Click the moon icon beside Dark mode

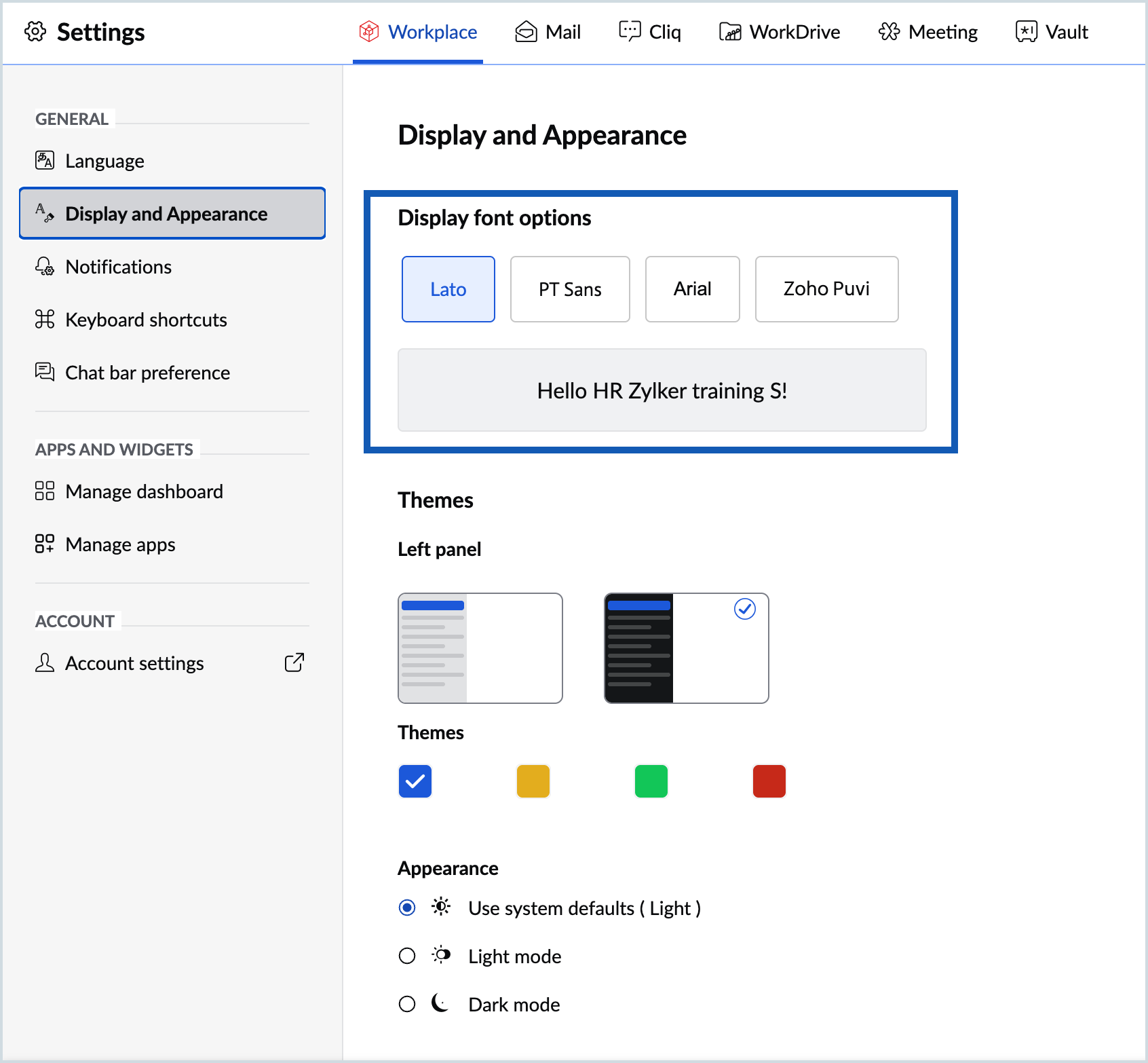(x=441, y=1003)
